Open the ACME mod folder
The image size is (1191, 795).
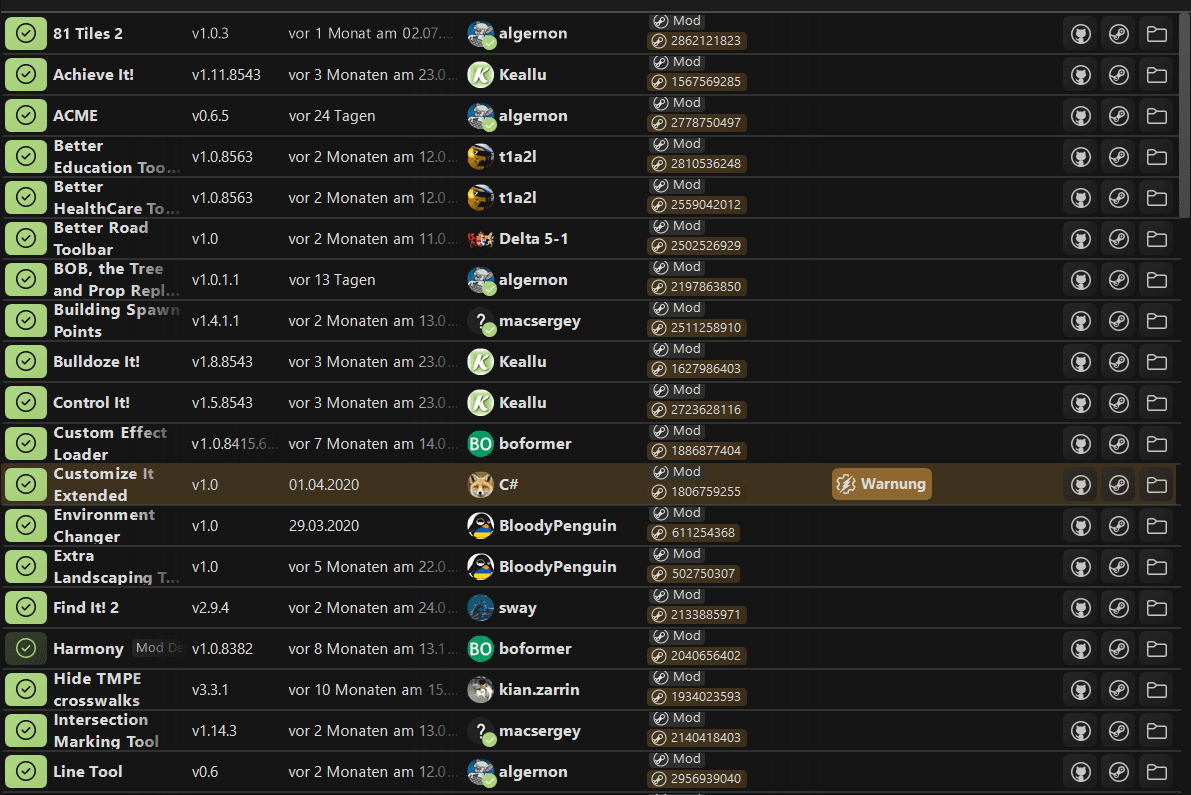(1157, 115)
